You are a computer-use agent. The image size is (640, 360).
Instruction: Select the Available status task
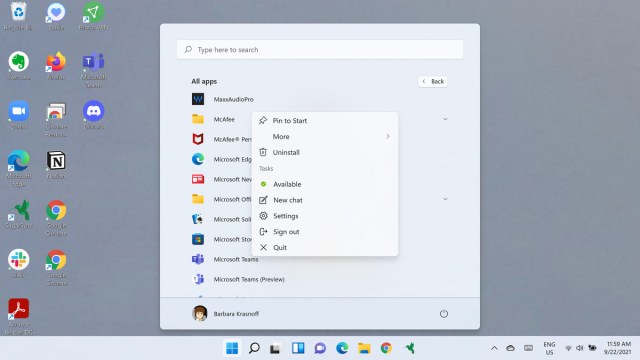pyautogui.click(x=325, y=184)
